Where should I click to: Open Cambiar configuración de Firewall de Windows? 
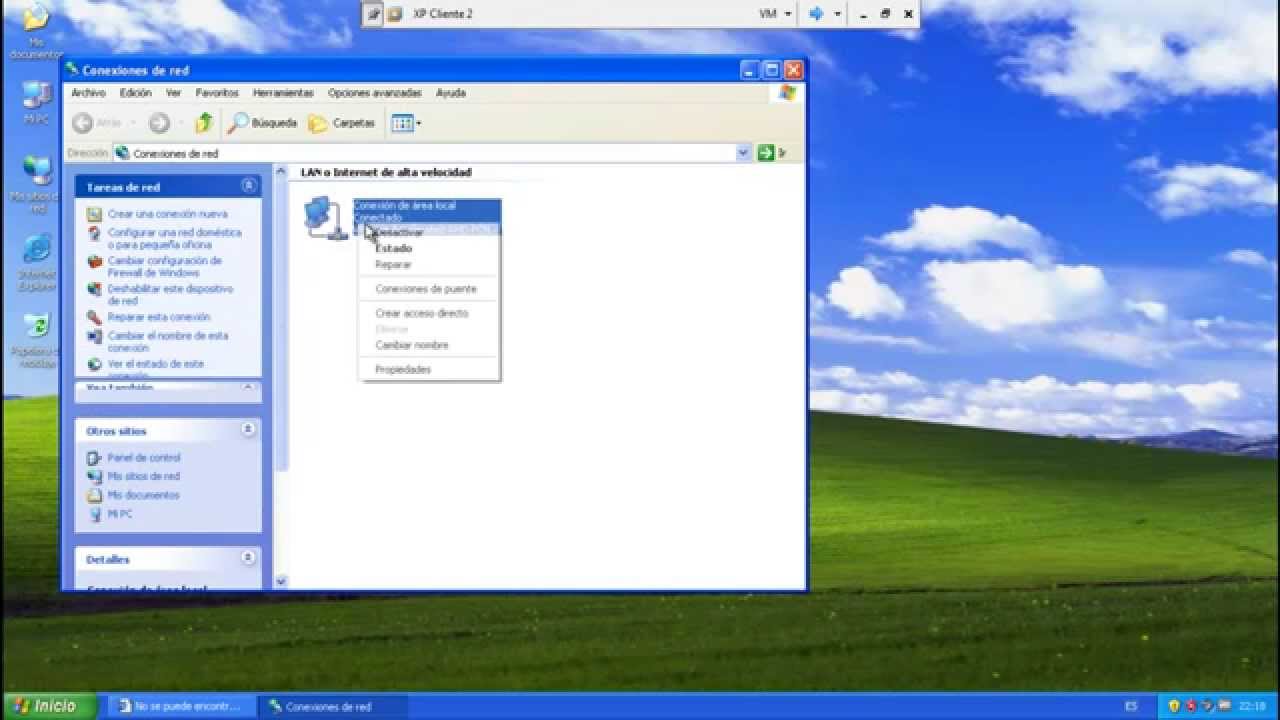(x=164, y=266)
